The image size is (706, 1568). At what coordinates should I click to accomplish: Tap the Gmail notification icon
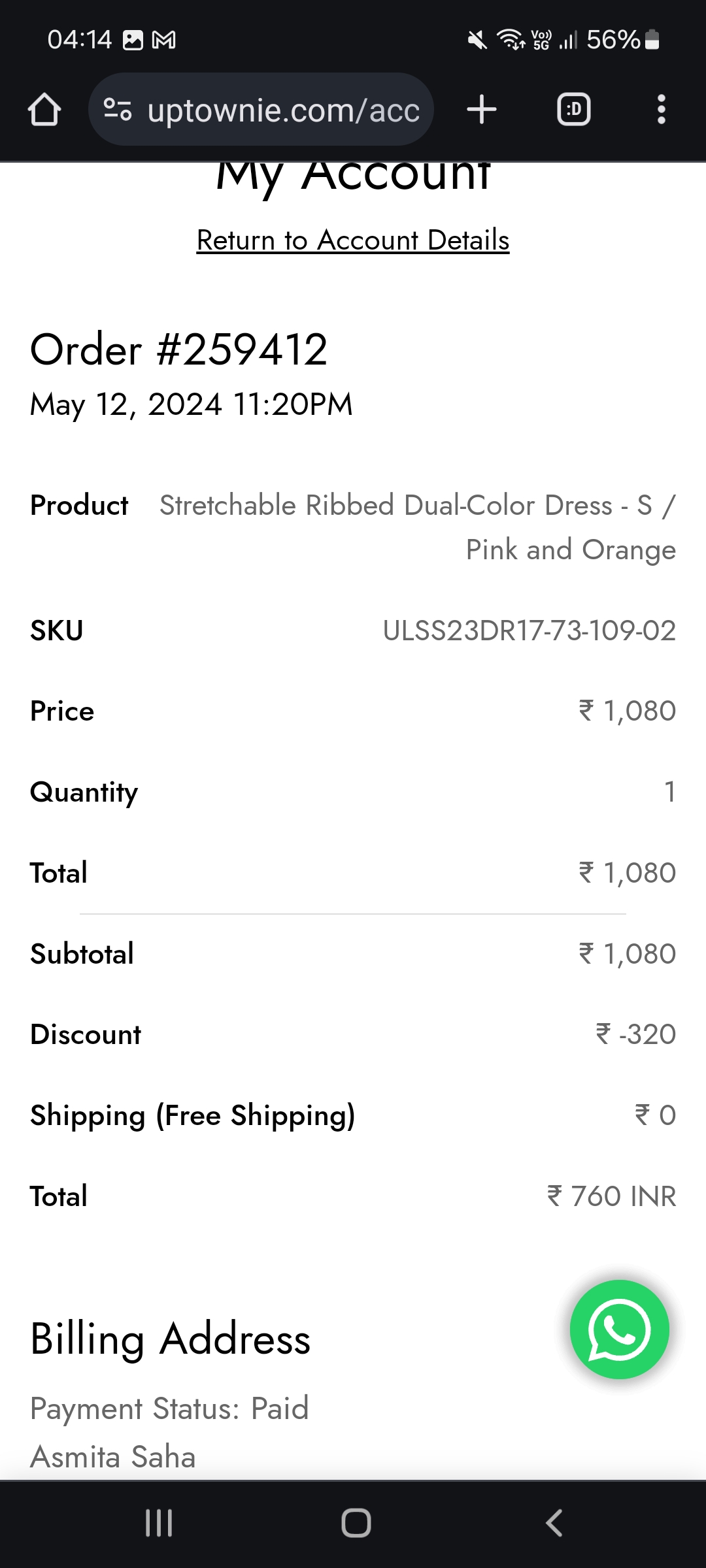coord(163,41)
